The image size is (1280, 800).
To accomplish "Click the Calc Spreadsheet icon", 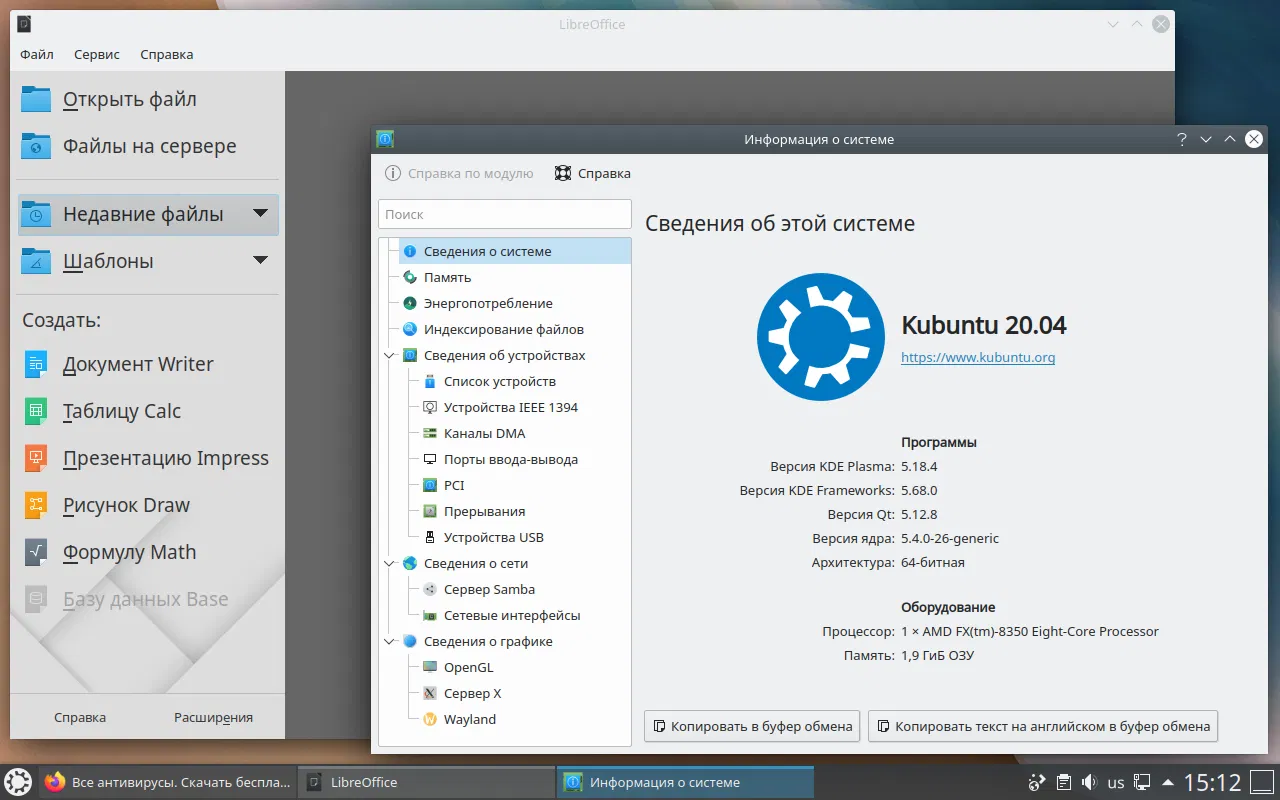I will (36, 411).
